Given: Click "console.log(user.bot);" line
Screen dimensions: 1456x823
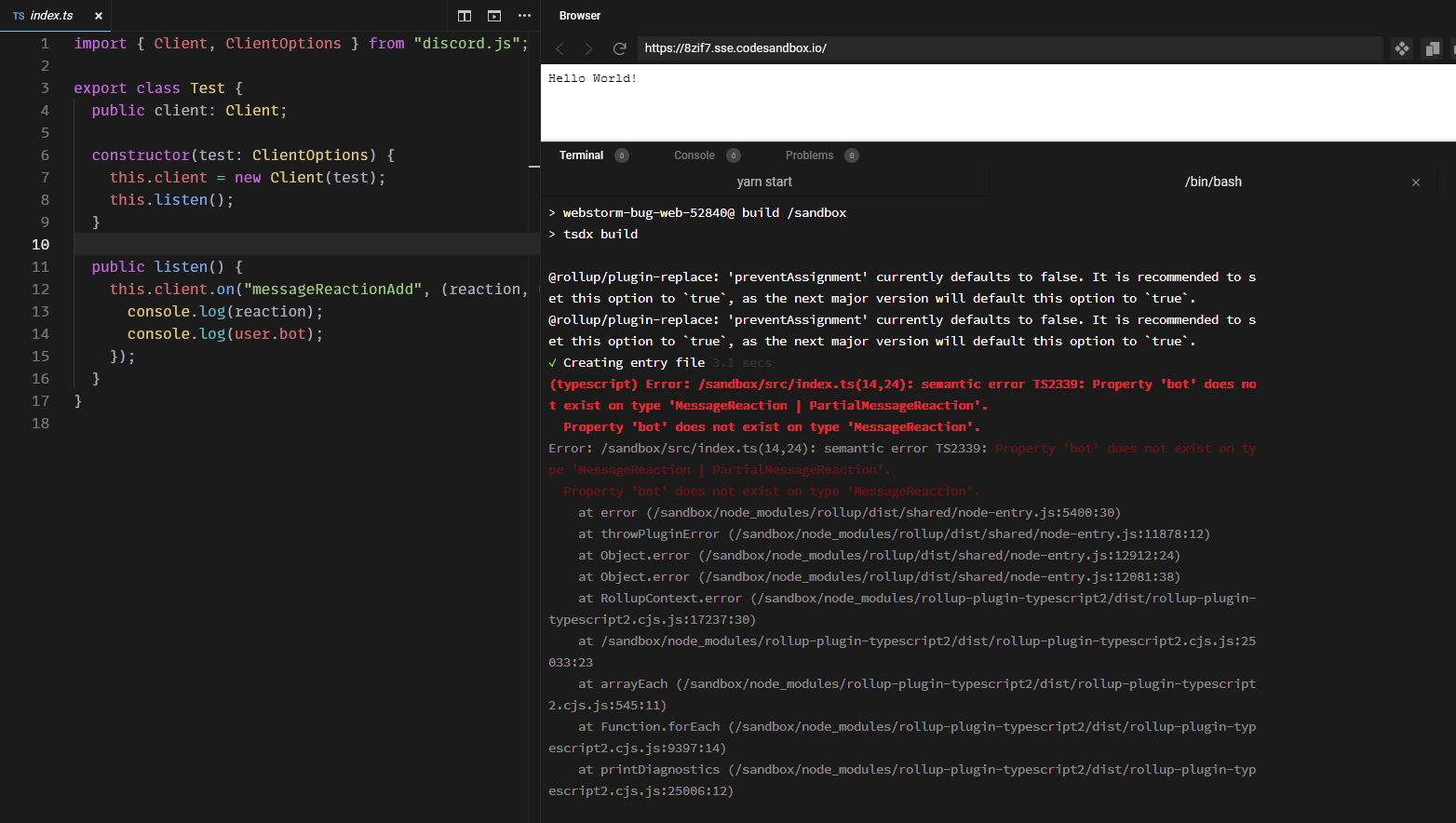Looking at the screenshot, I should [225, 334].
